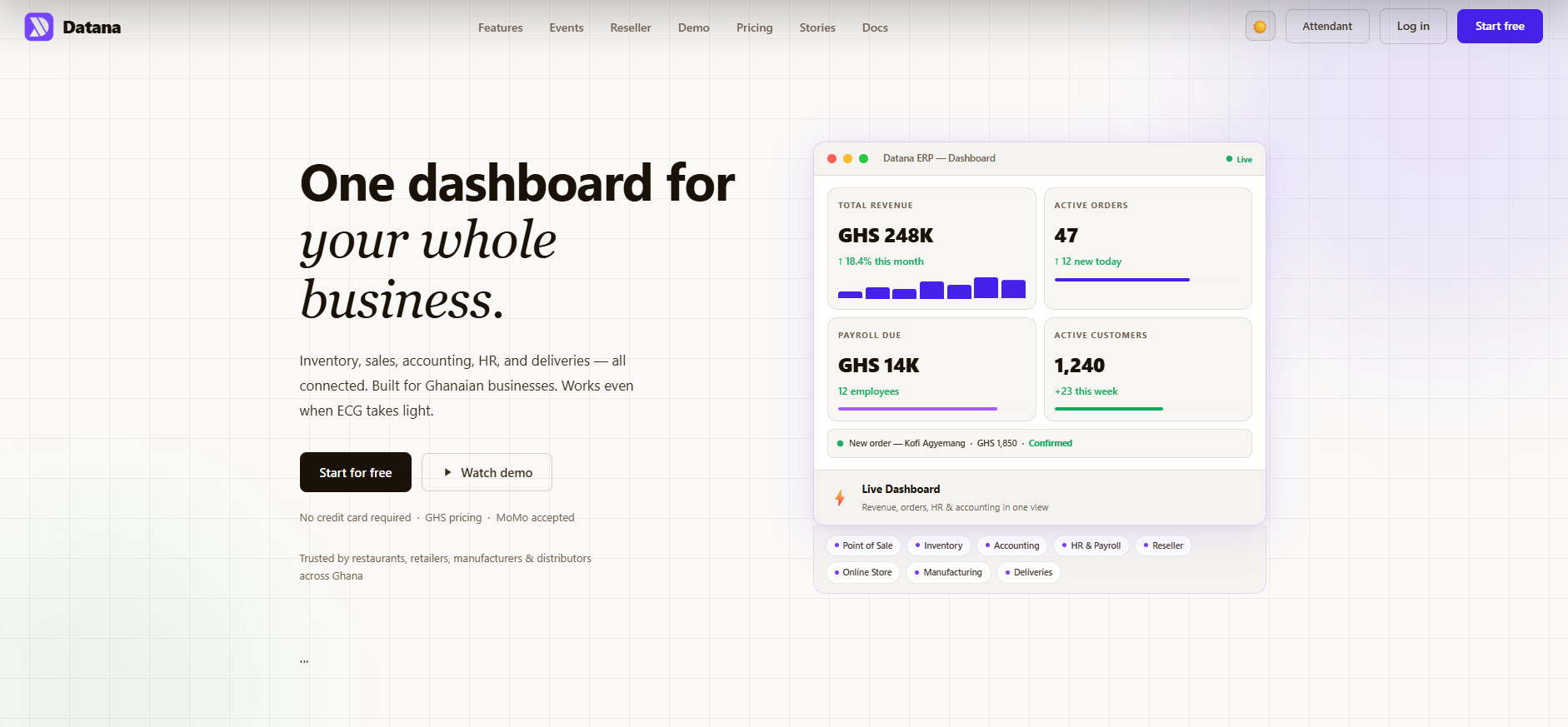Open the Features nav item
Image resolution: width=1568 pixels, height=727 pixels.
coord(500,27)
